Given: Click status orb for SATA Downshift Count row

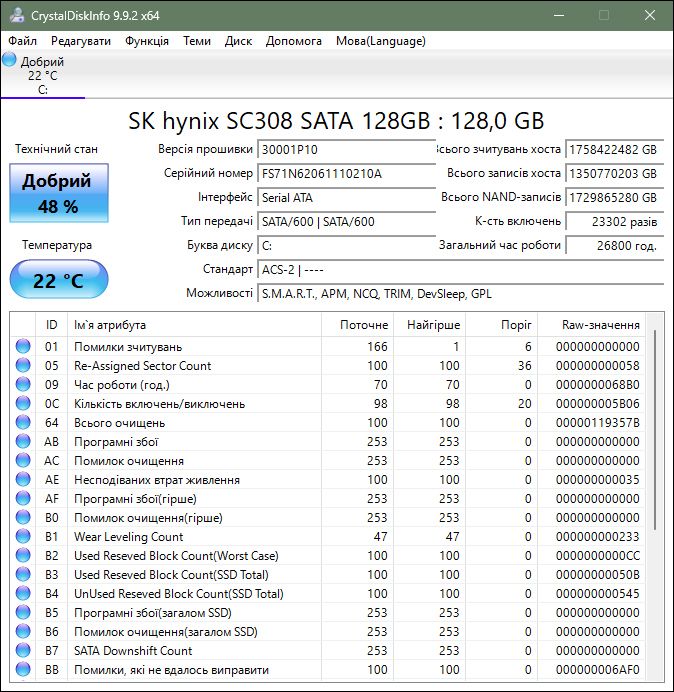Looking at the screenshot, I should (x=23, y=650).
